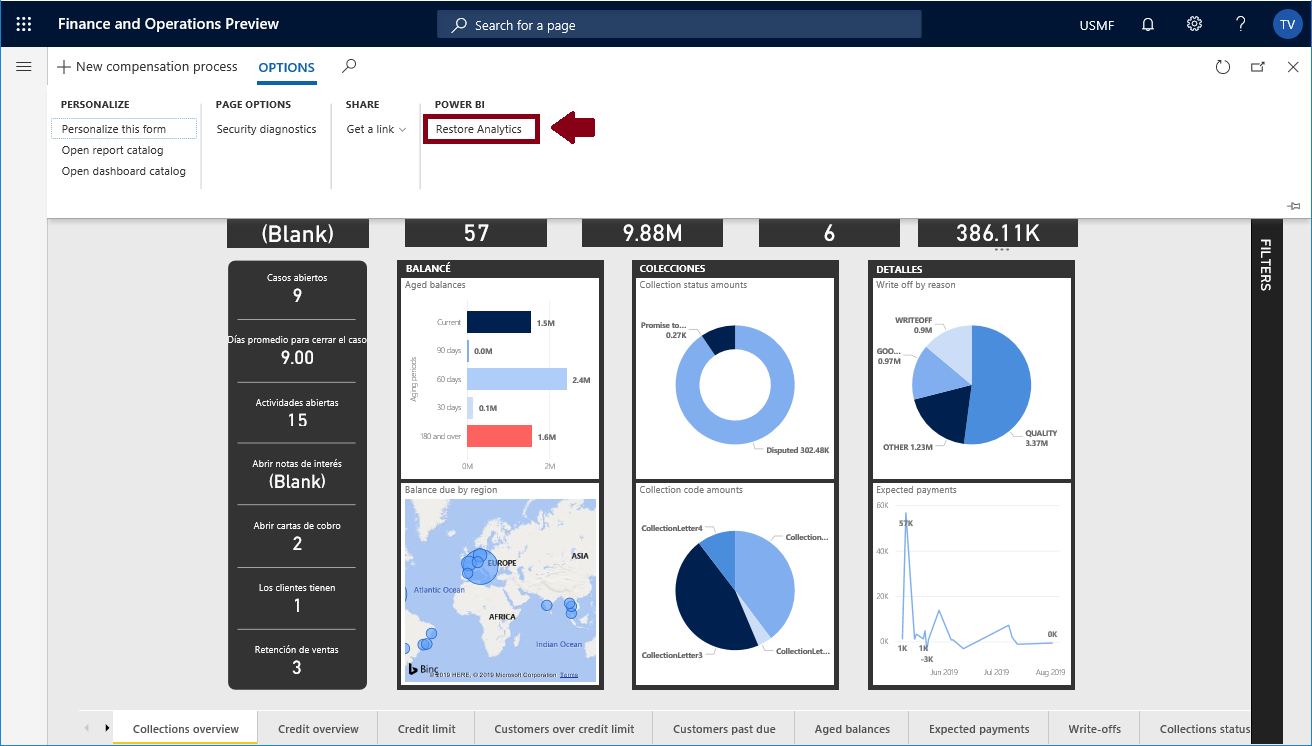Click the left tab scroll chevron
Image resolution: width=1312 pixels, height=746 pixels.
(87, 728)
